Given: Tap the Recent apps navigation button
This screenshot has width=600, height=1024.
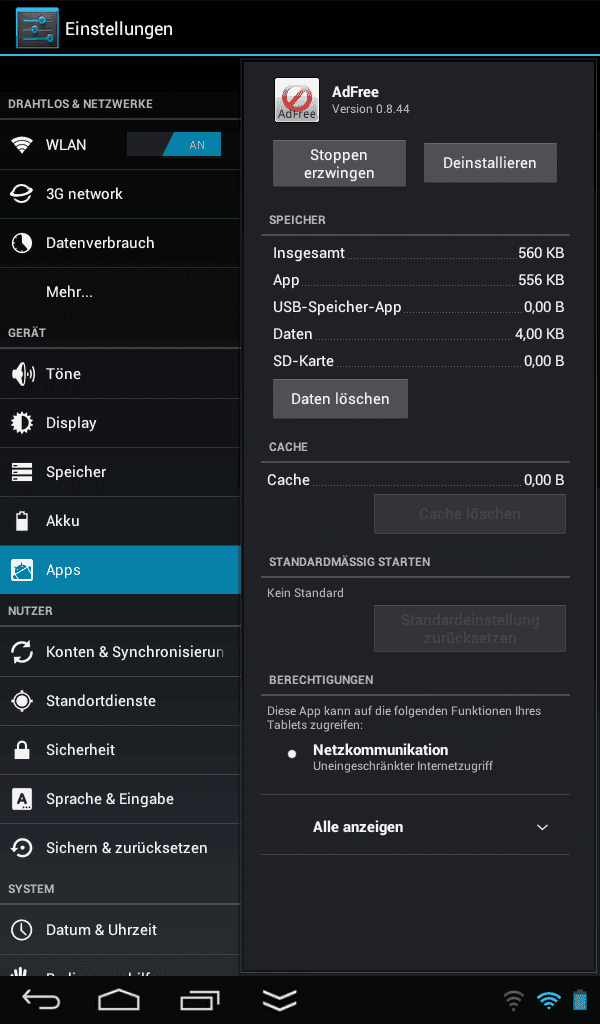Looking at the screenshot, I should pos(200,999).
